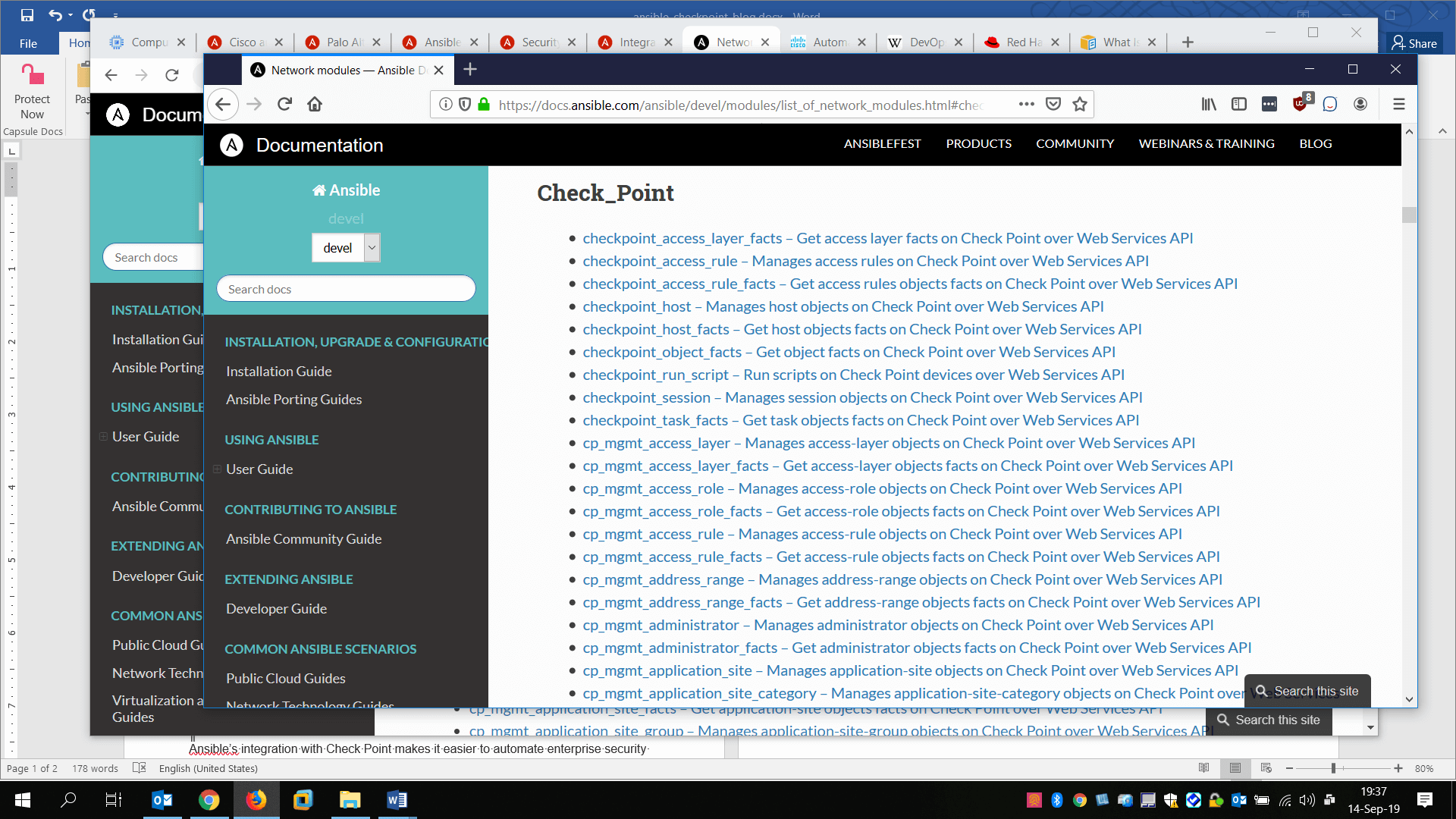Bookmark this page with the star icon
The image size is (1456, 819).
pyautogui.click(x=1080, y=105)
